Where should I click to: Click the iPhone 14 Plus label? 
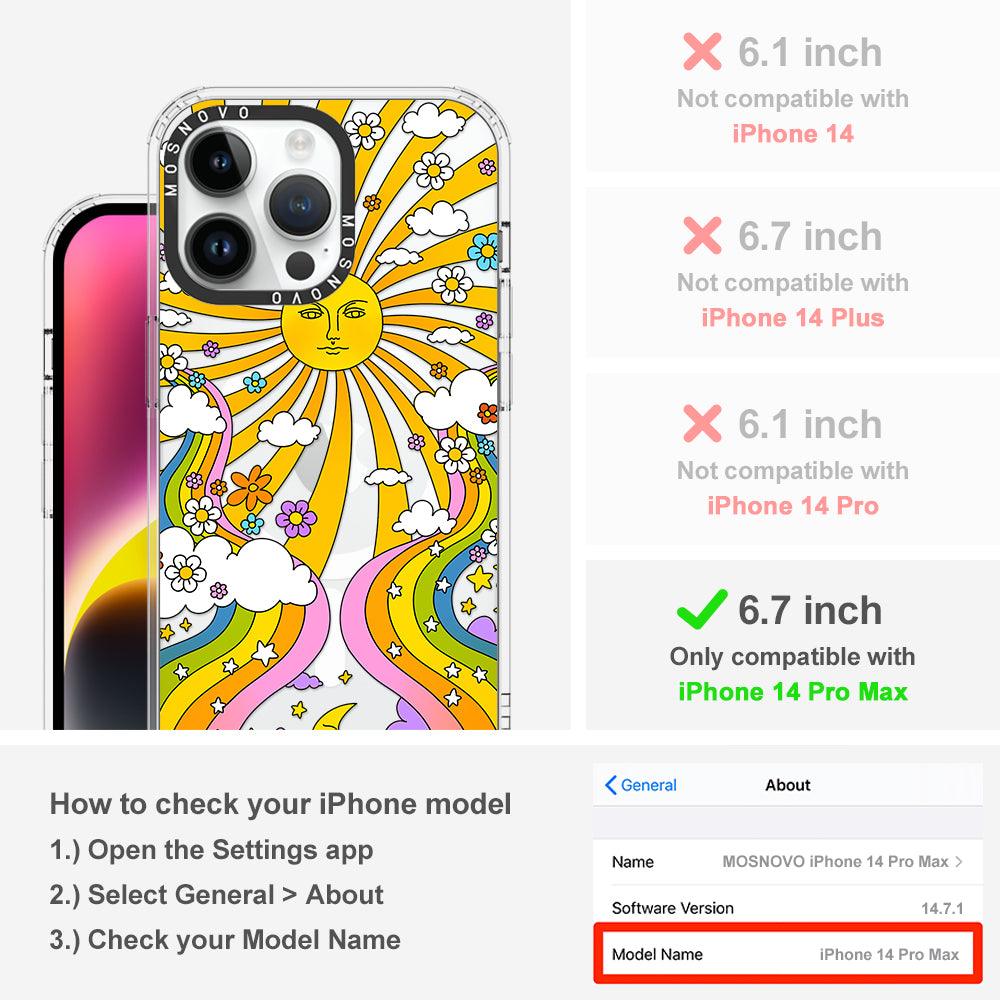click(793, 318)
